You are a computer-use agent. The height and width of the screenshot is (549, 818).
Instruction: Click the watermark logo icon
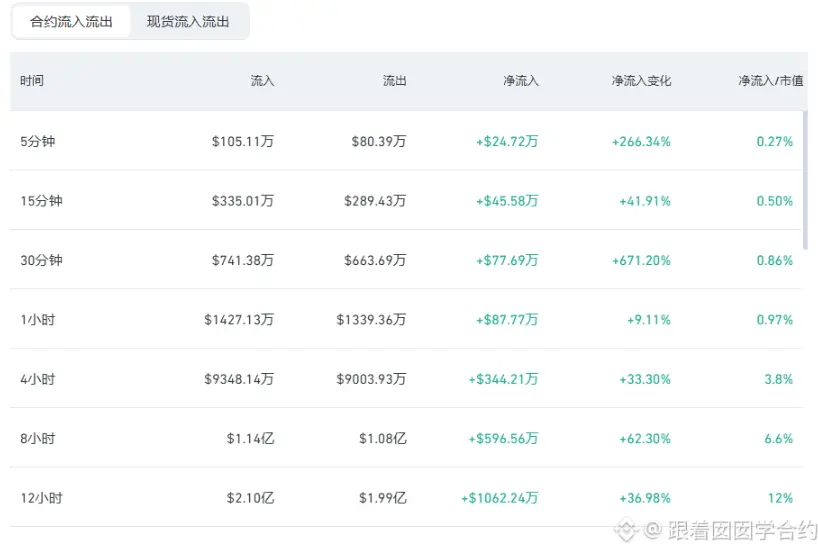626,530
